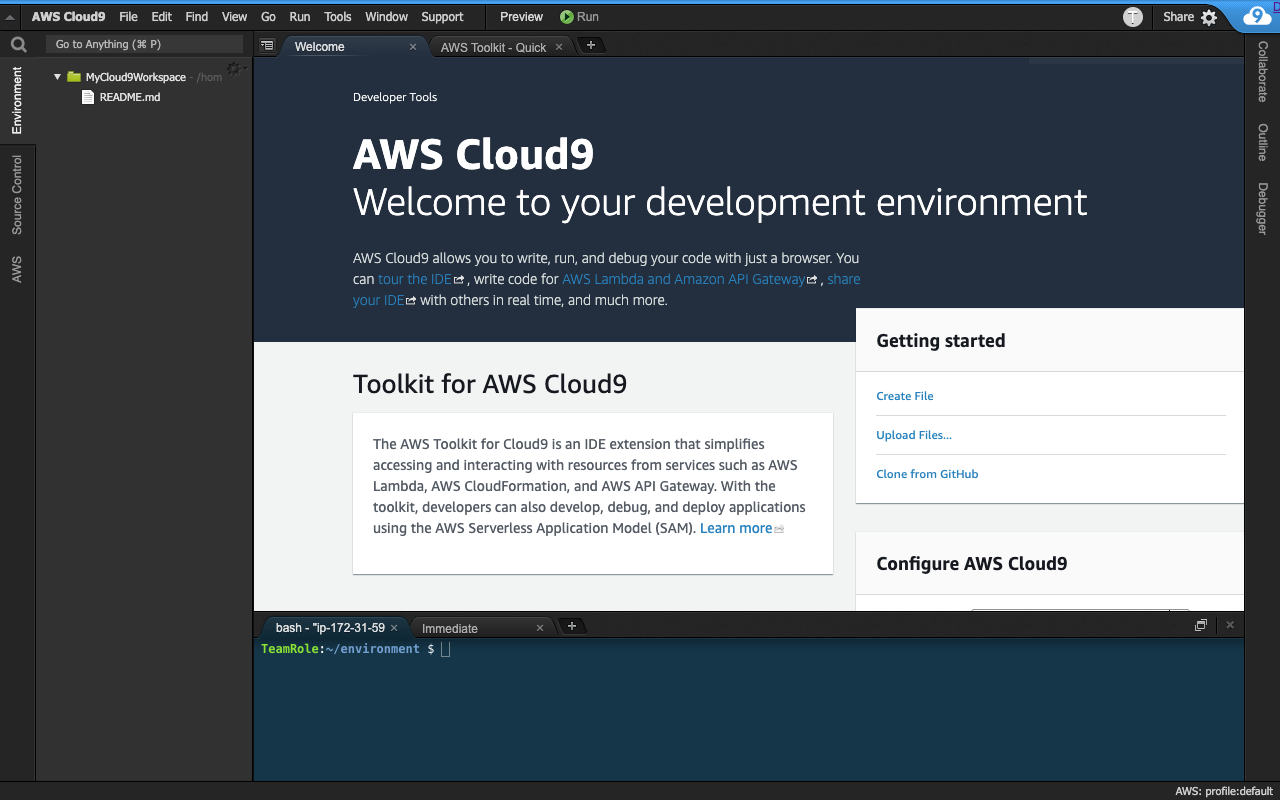Screen dimensions: 1280x800
Task: Open preferences with the gear icon beside Share
Action: (x=1209, y=17)
